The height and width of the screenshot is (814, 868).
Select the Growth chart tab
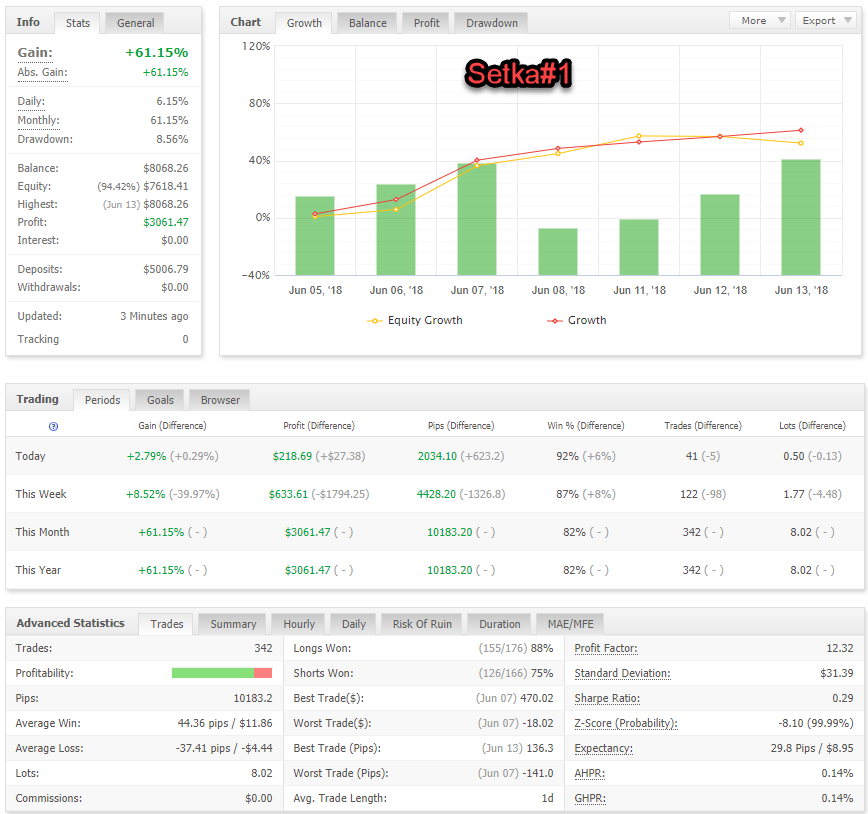click(x=304, y=23)
